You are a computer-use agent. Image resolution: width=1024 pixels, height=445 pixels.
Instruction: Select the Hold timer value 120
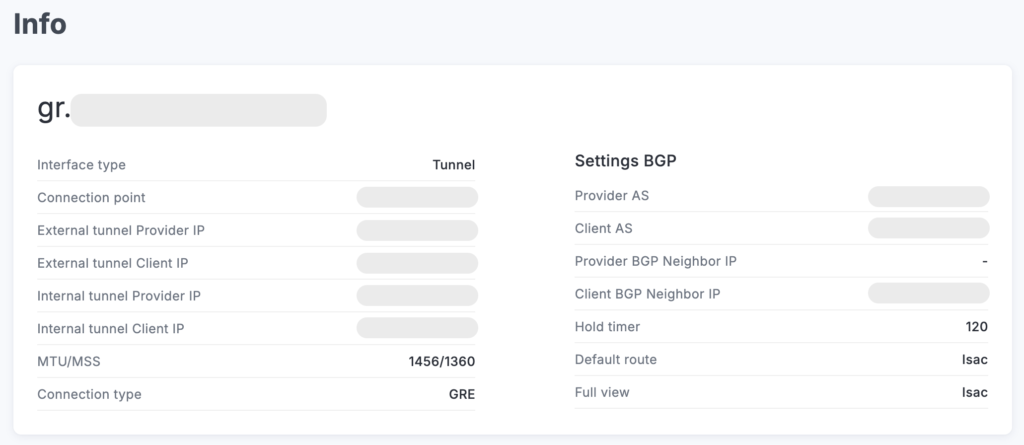click(976, 327)
